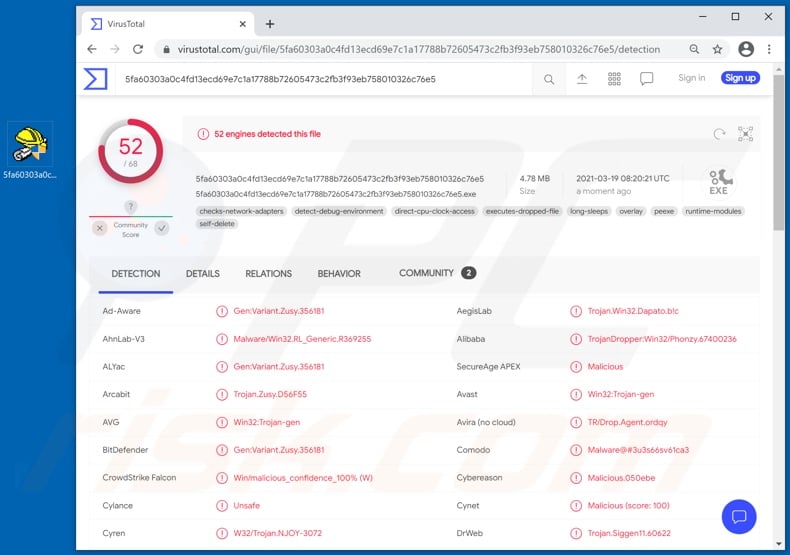Click the Trojan.Zusy.D56F55 Arcabit result
790x555 pixels.
click(270, 395)
